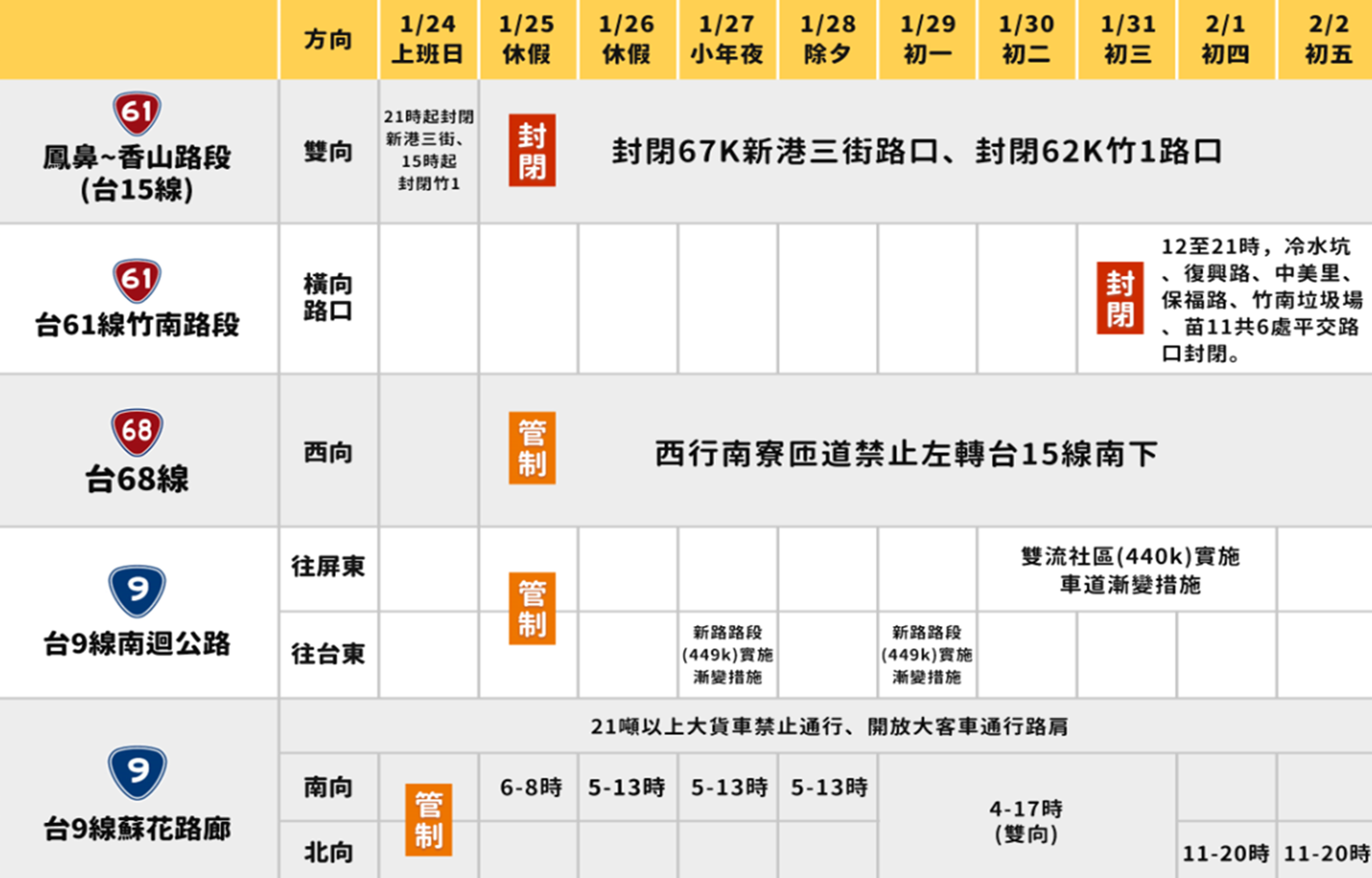Image resolution: width=1372 pixels, height=878 pixels.
Task: Click the 4-17時 (雙向) cell
Action: (x=1026, y=820)
